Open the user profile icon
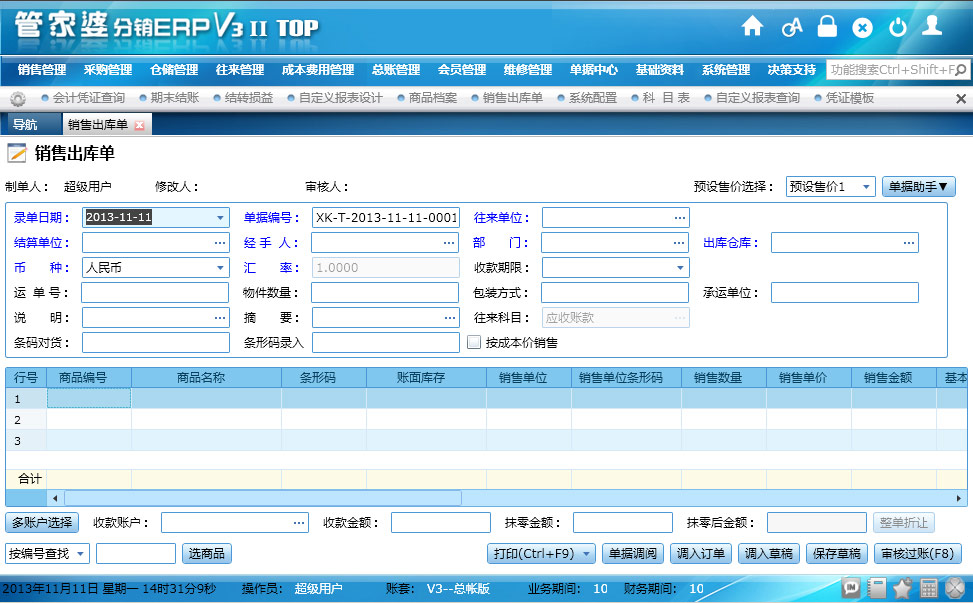Image resolution: width=973 pixels, height=603 pixels. click(x=932, y=26)
